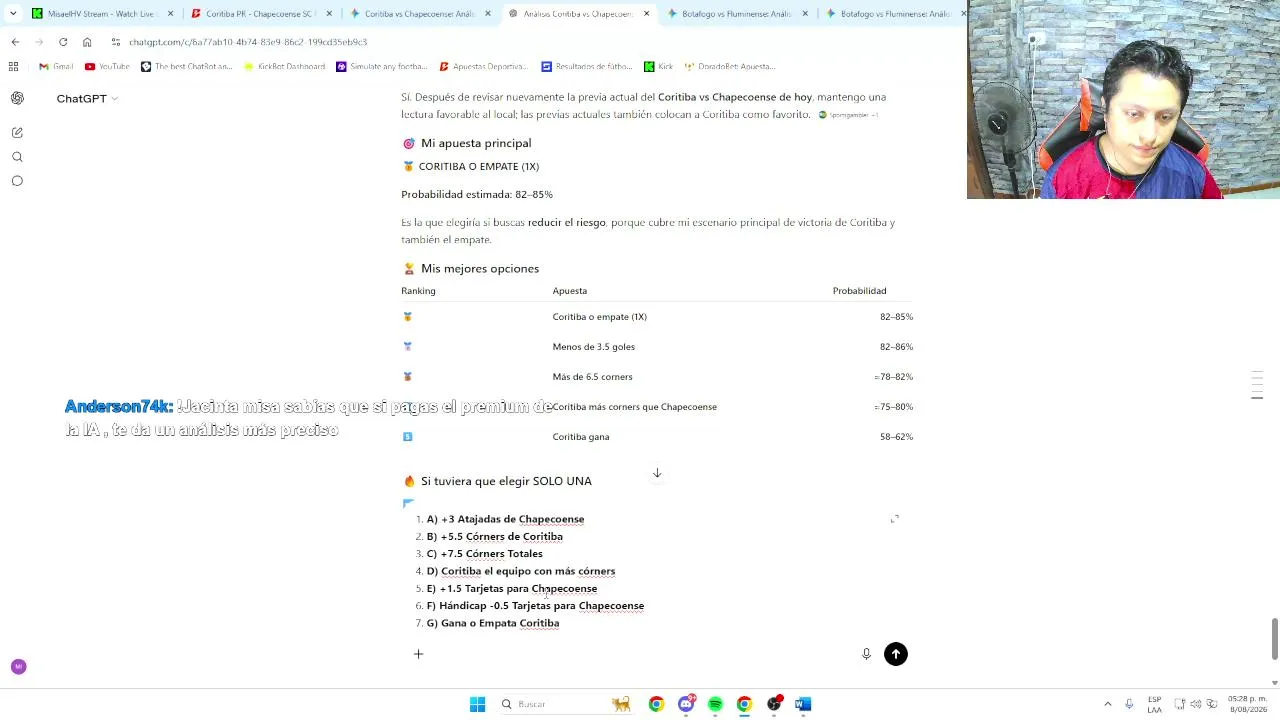The height and width of the screenshot is (720, 1280).
Task: Expand the composer with the expand icon
Action: coord(895,519)
